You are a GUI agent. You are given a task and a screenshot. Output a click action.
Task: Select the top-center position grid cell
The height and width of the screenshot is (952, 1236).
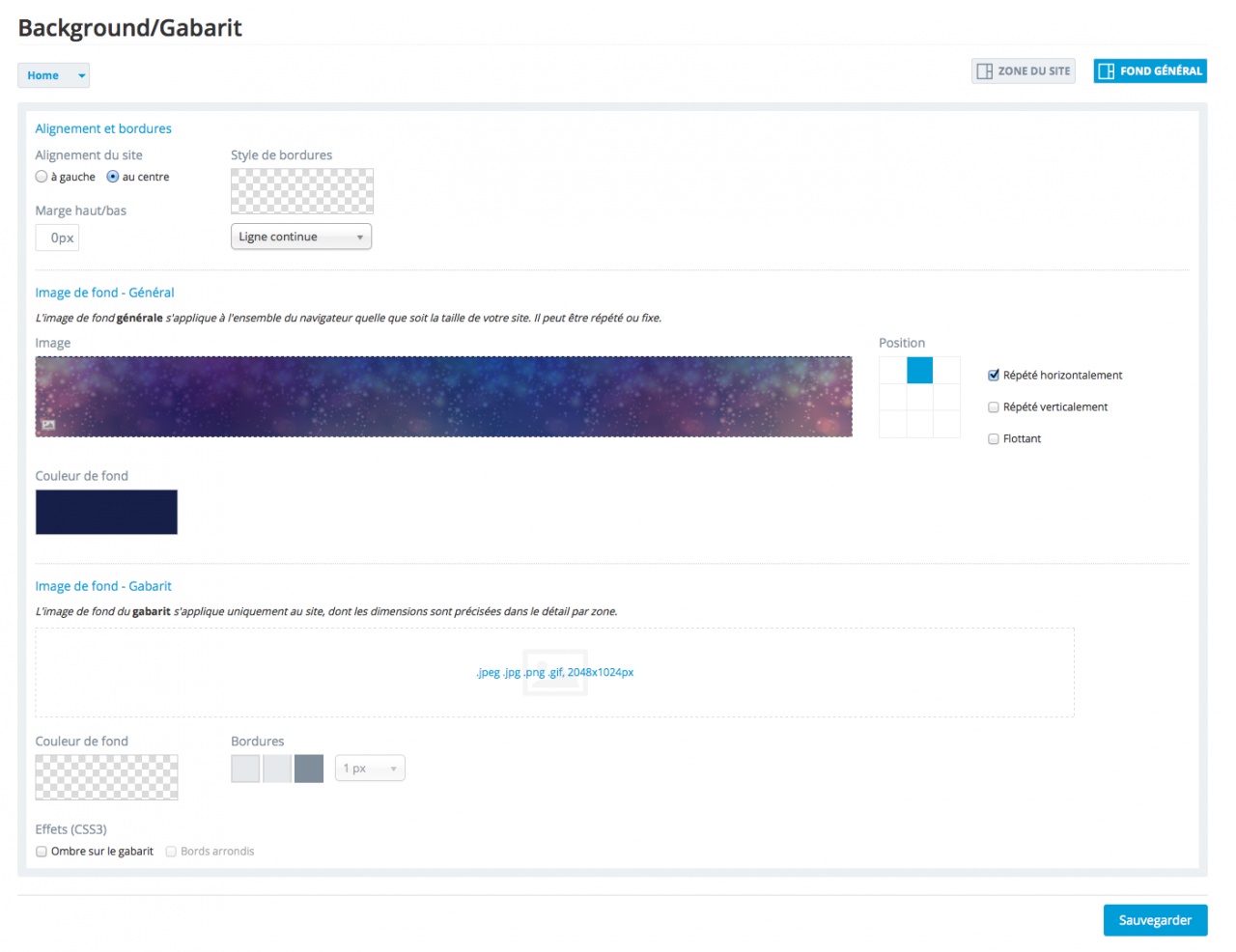919,371
